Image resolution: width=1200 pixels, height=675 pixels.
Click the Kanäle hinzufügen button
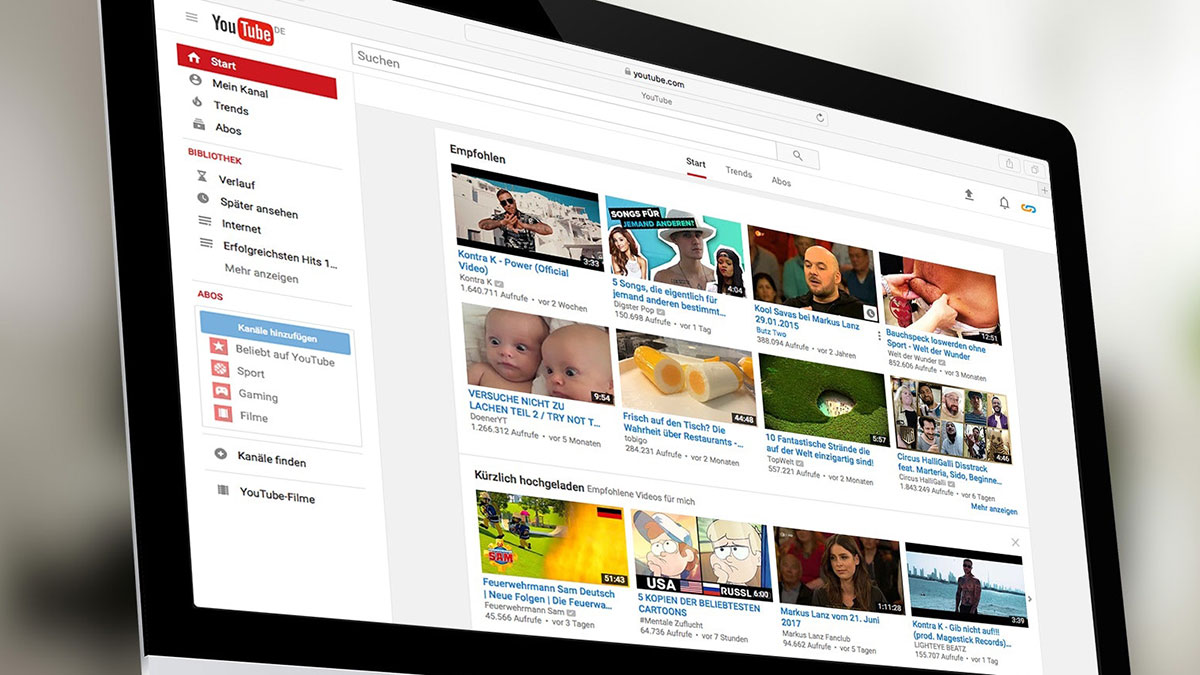tap(275, 331)
